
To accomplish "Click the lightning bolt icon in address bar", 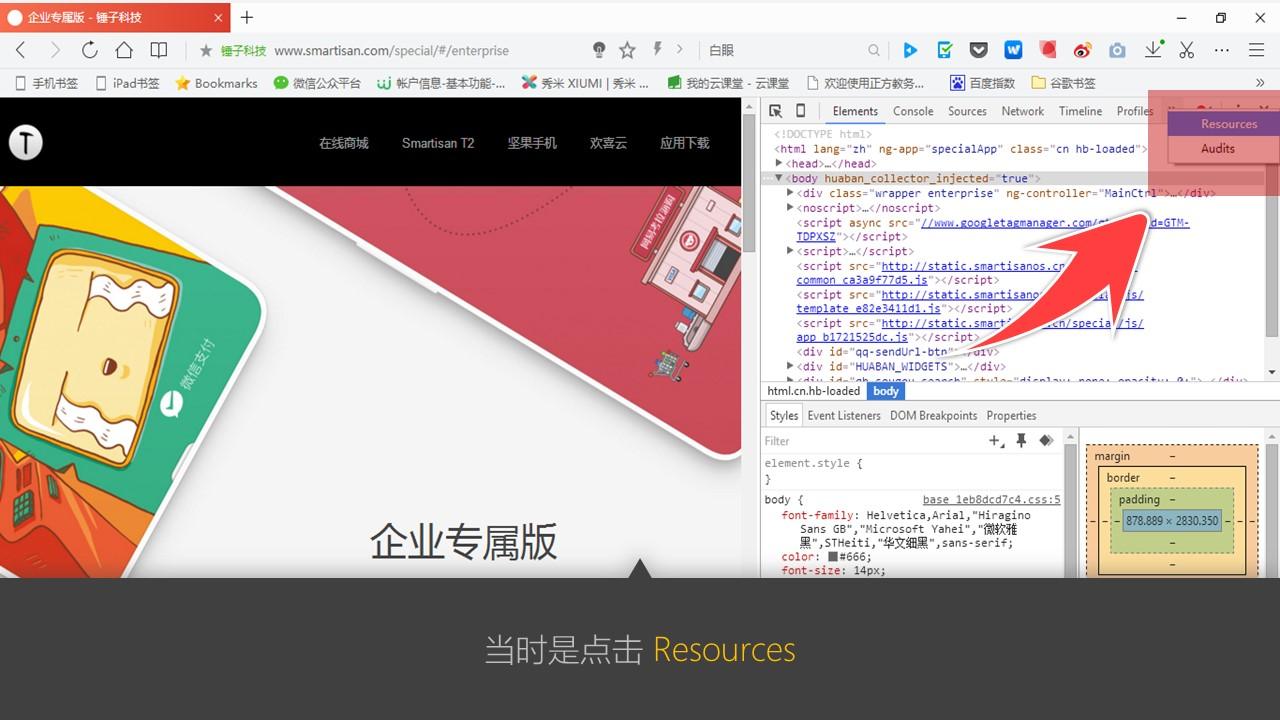I will [657, 49].
